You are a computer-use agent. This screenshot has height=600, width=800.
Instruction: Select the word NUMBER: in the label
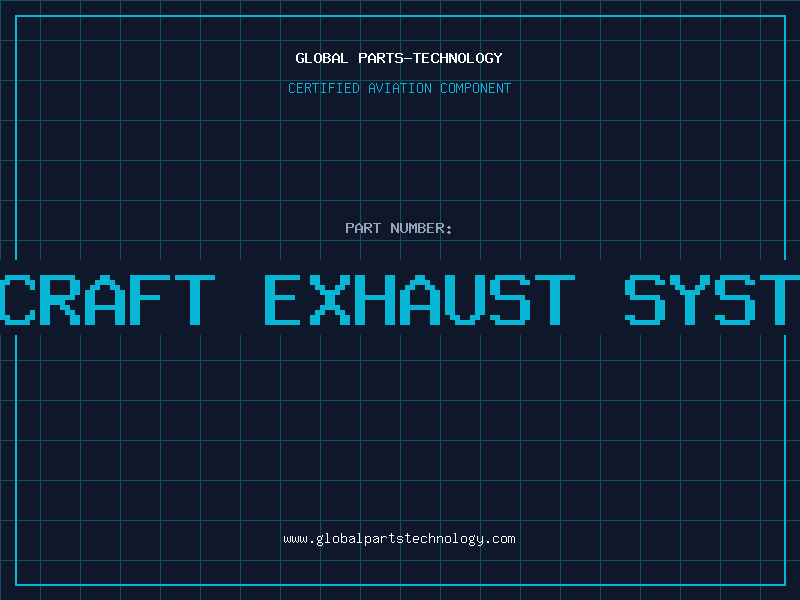[421, 228]
